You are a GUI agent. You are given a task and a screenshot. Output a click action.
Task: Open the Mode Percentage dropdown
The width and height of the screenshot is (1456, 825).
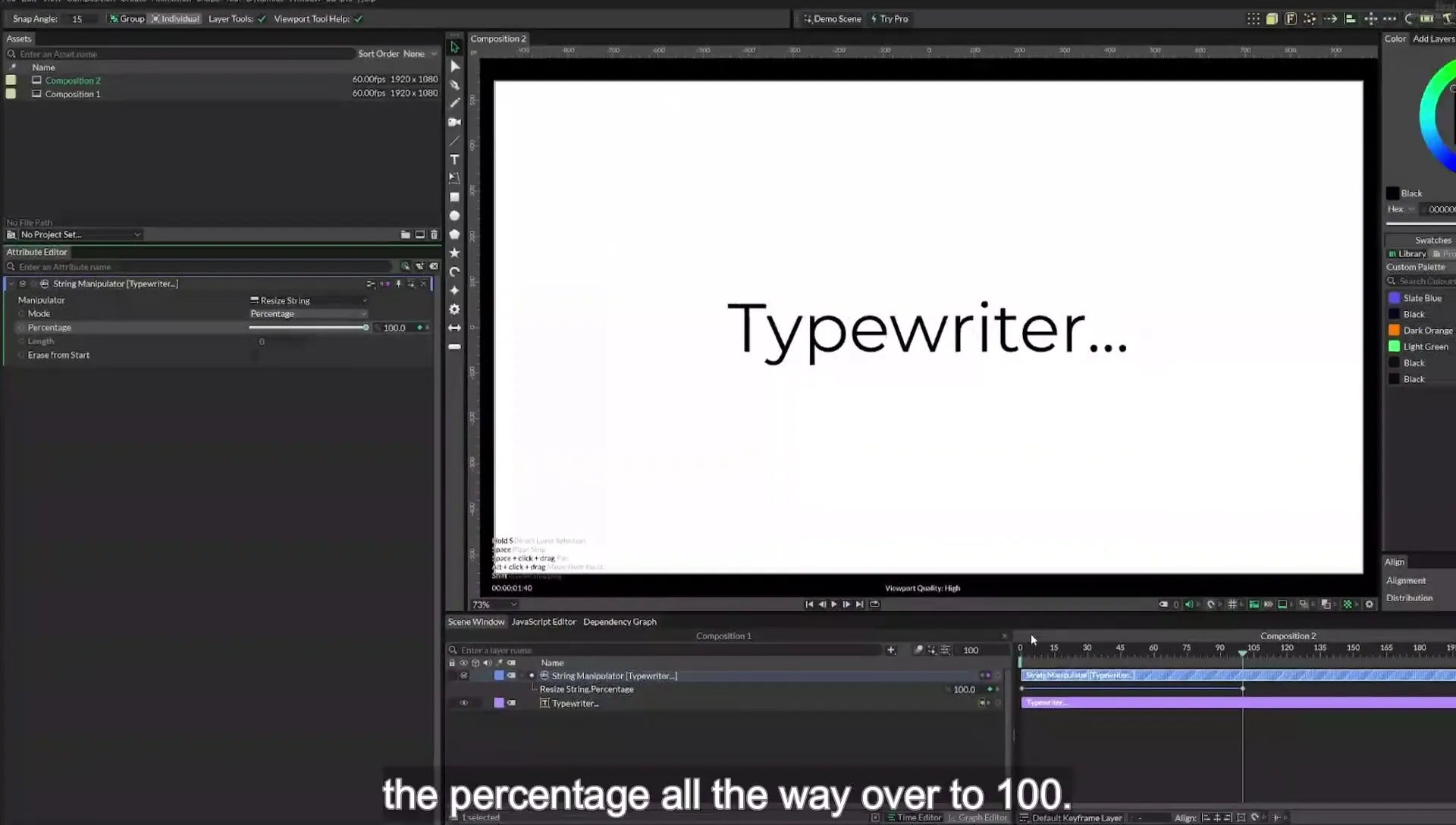[x=309, y=314]
